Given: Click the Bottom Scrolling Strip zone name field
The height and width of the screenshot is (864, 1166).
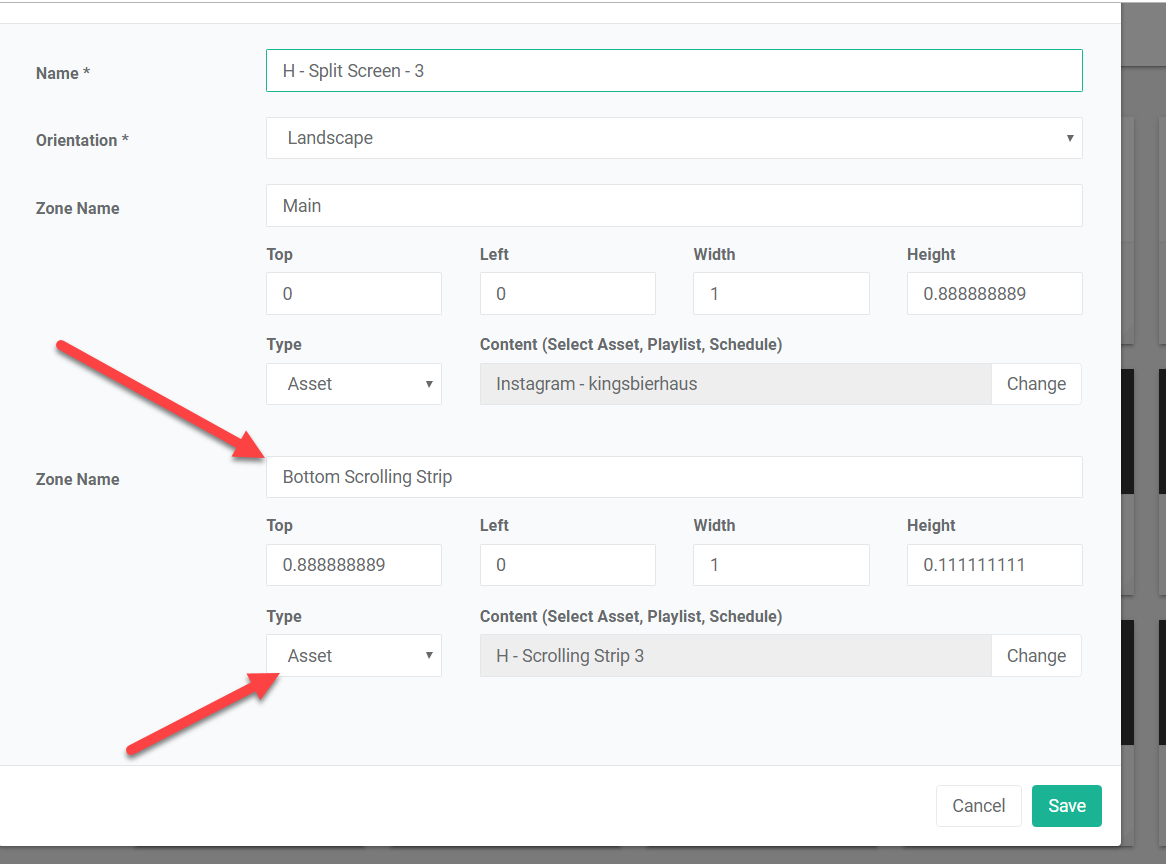Looking at the screenshot, I should tap(673, 477).
